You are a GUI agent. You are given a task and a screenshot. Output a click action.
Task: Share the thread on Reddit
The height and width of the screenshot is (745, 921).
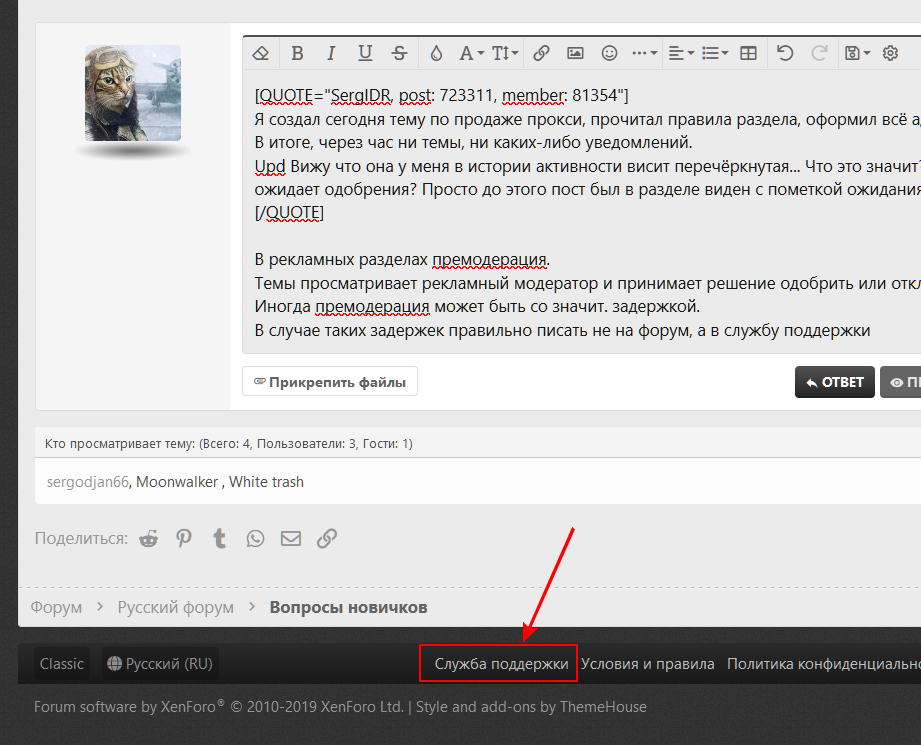(x=149, y=538)
